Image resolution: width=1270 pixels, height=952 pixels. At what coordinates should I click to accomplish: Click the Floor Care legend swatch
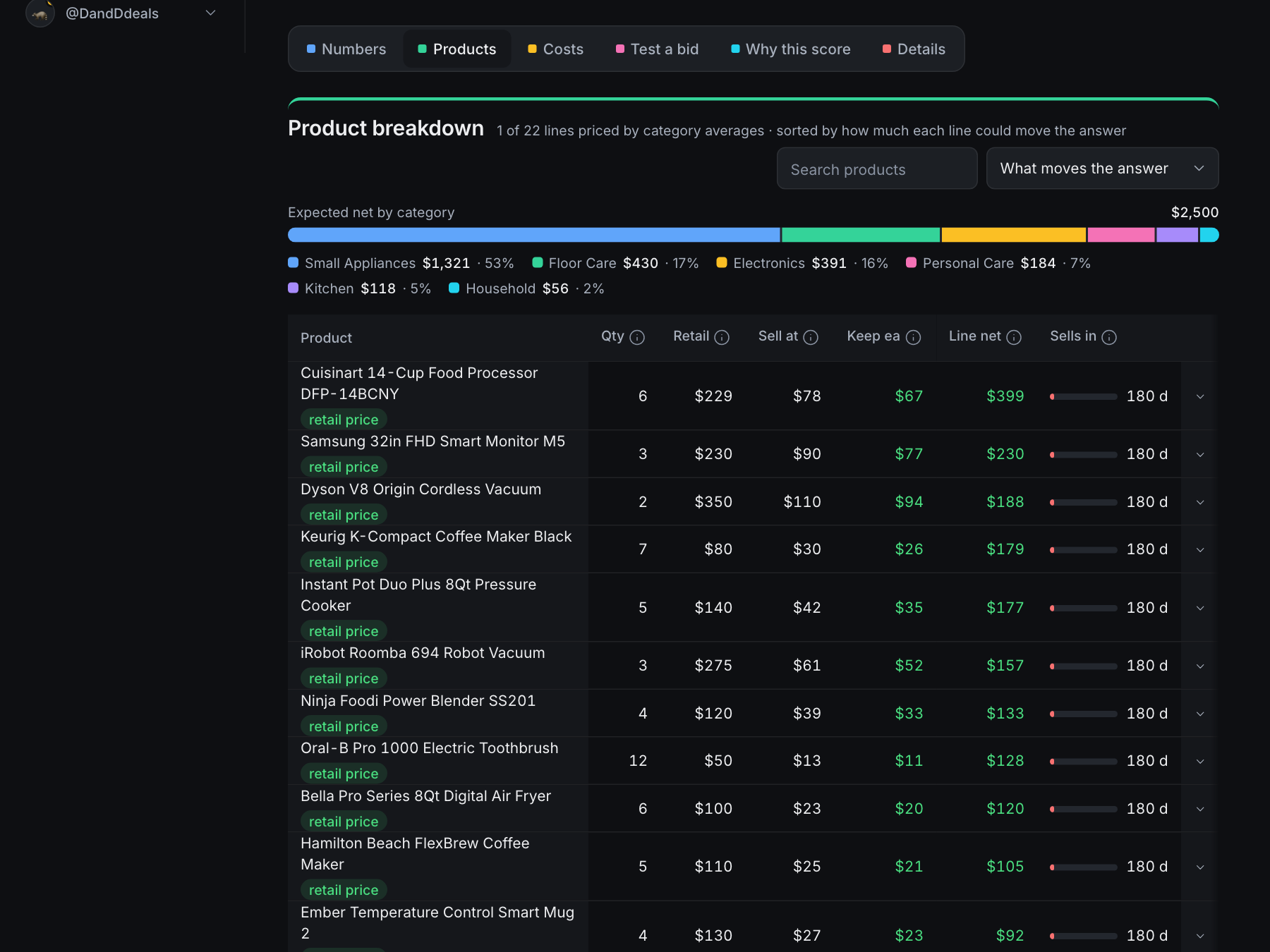tap(538, 262)
